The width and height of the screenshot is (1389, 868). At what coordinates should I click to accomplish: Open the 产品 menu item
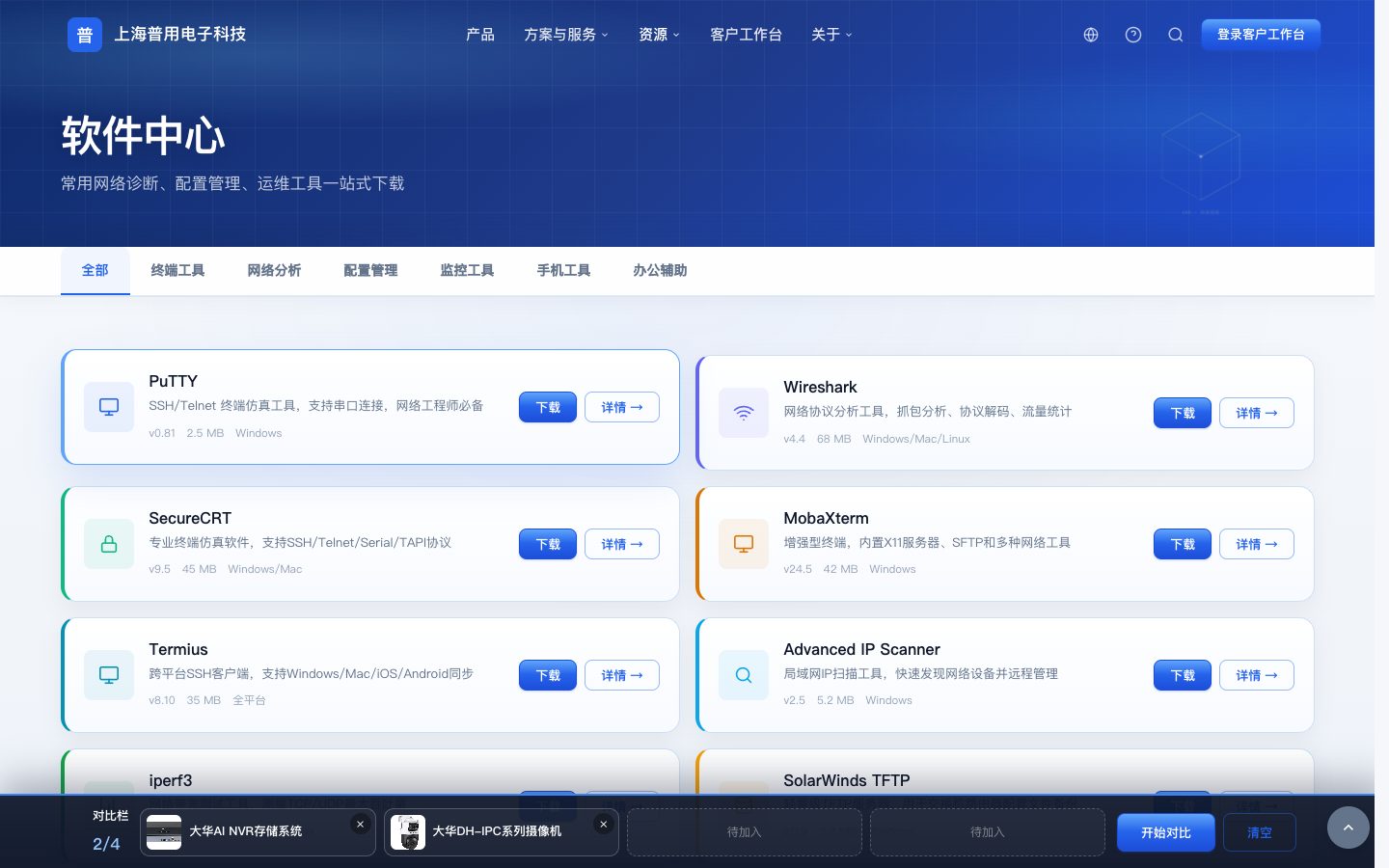(480, 35)
